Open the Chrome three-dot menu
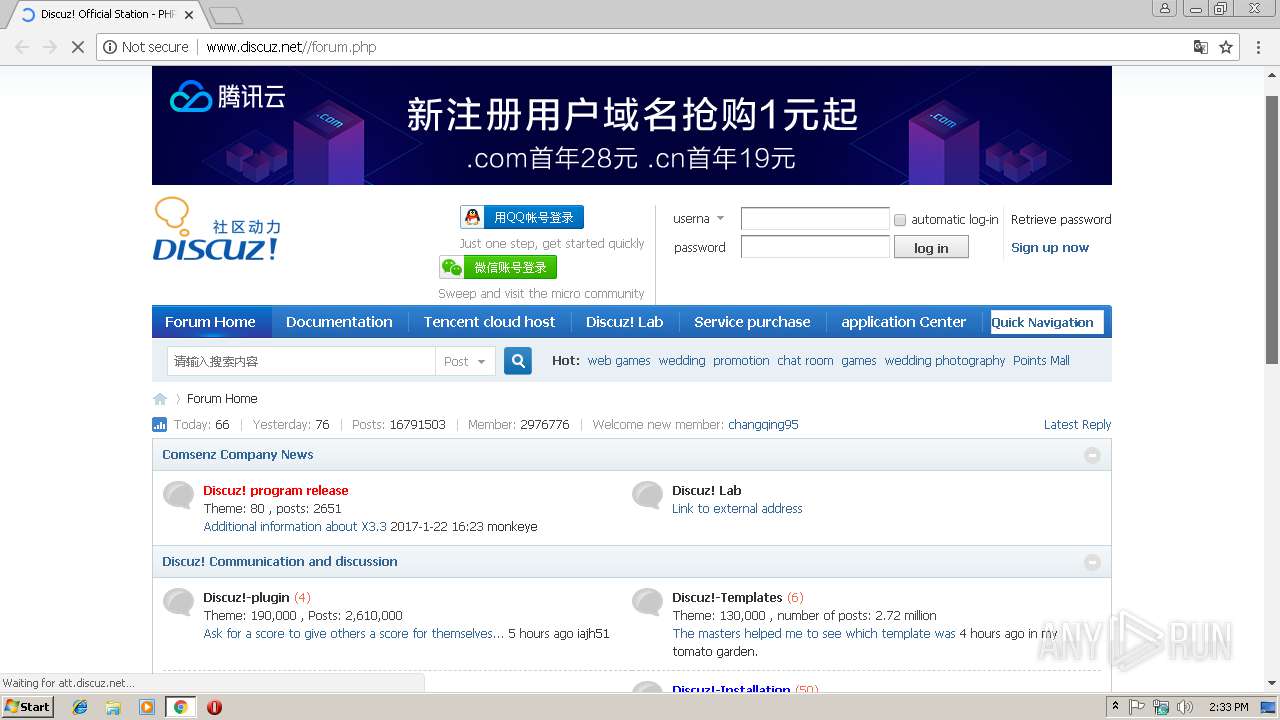Viewport: 1280px width, 720px height. (1259, 47)
